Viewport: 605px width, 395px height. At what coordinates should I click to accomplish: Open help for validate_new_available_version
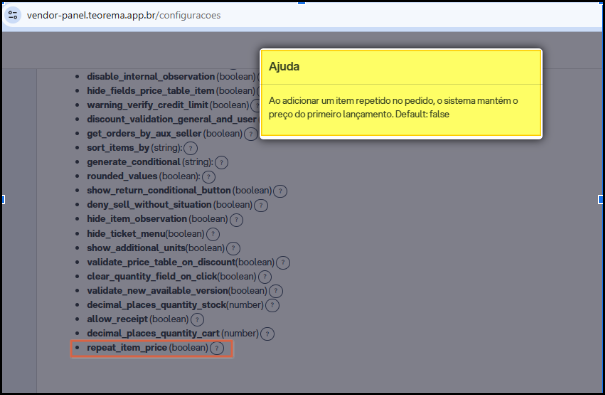click(276, 291)
